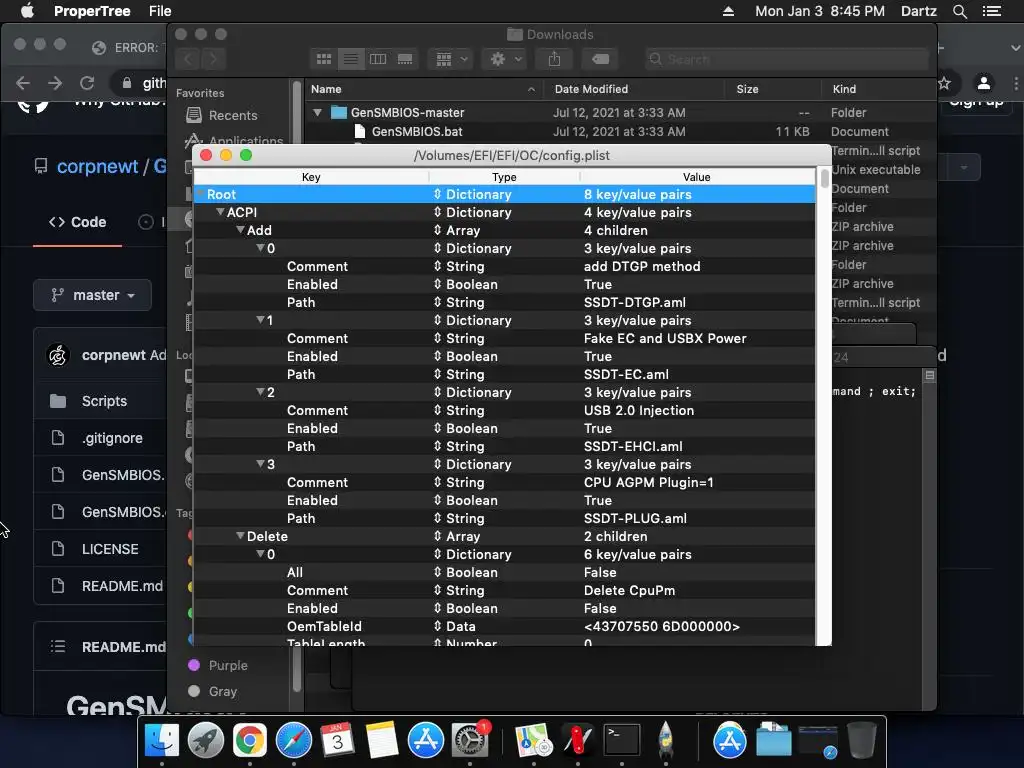
Task: Click the Finder search field
Action: point(786,59)
